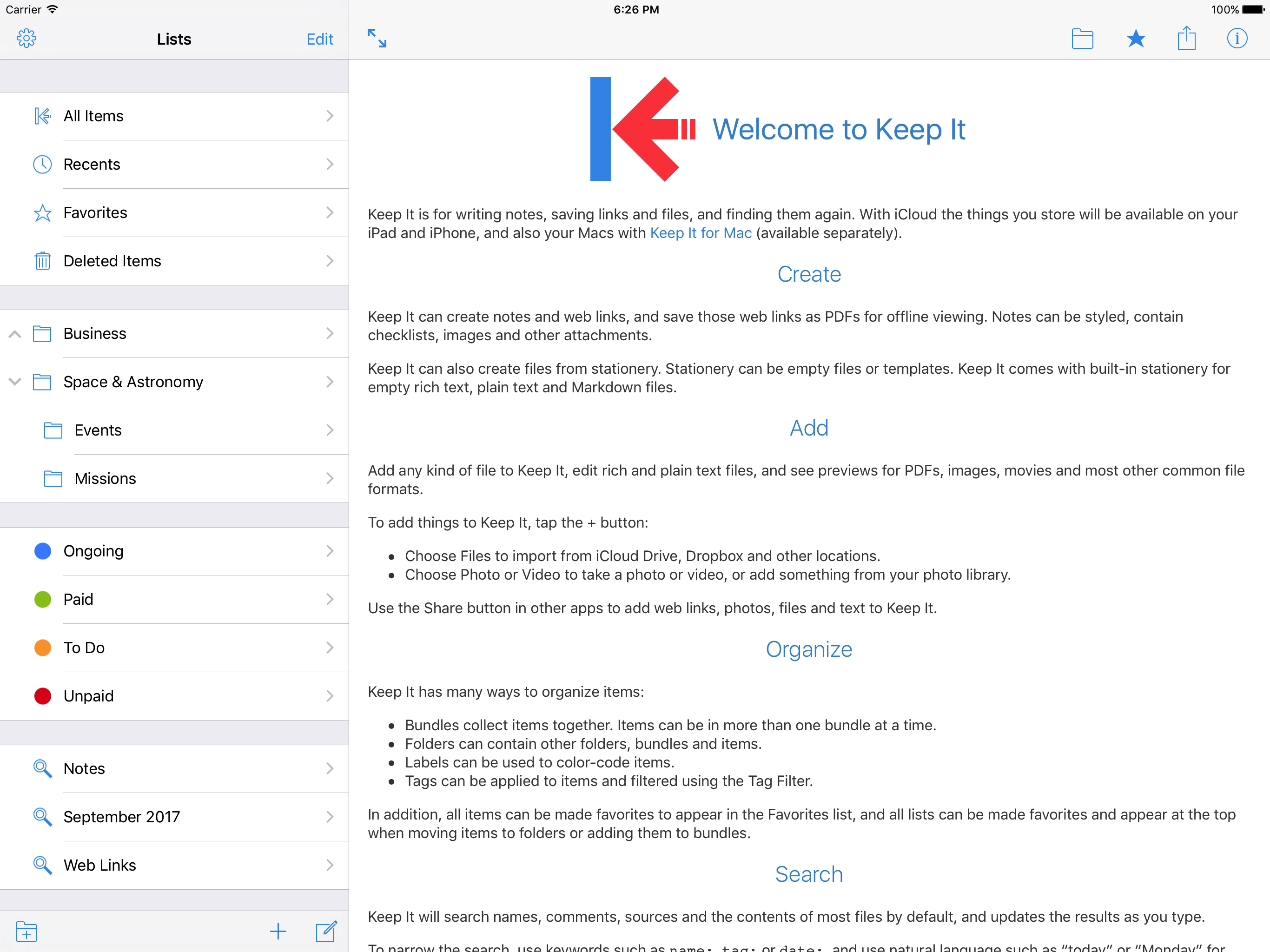Click the Business folder icon
The width and height of the screenshot is (1270, 952).
tap(42, 334)
